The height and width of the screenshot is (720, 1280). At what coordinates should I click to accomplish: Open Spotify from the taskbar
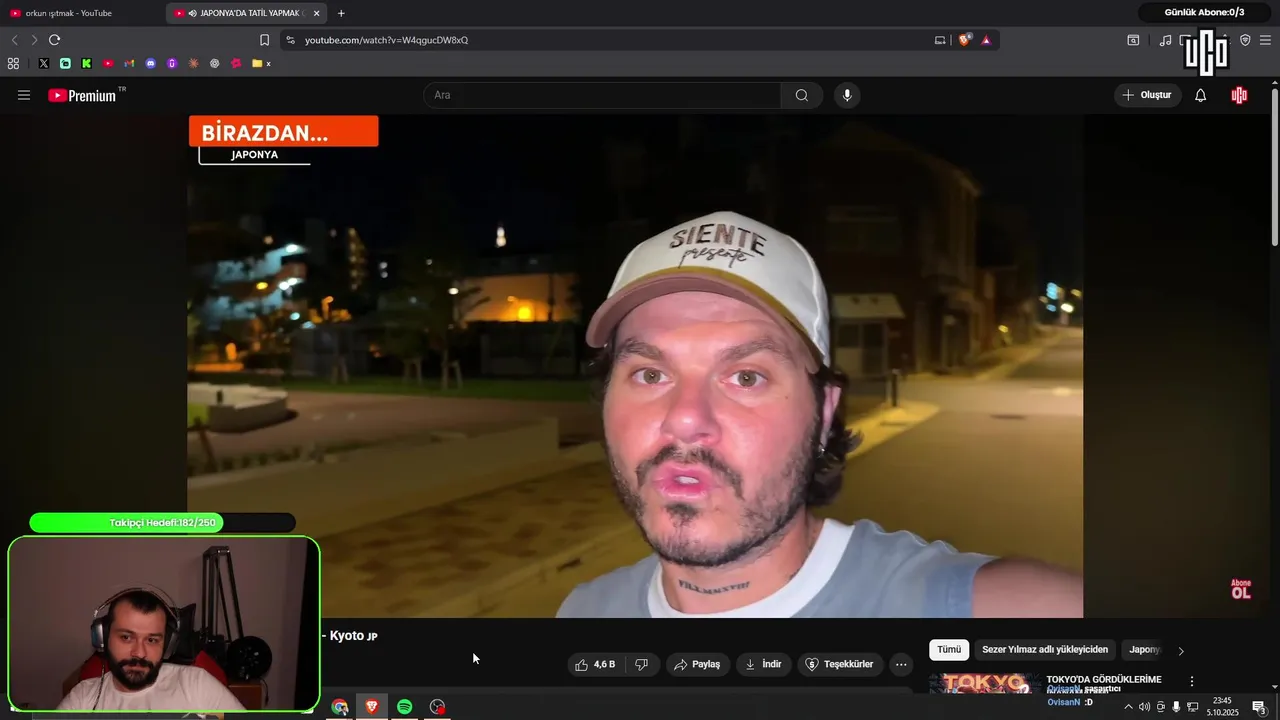404,707
